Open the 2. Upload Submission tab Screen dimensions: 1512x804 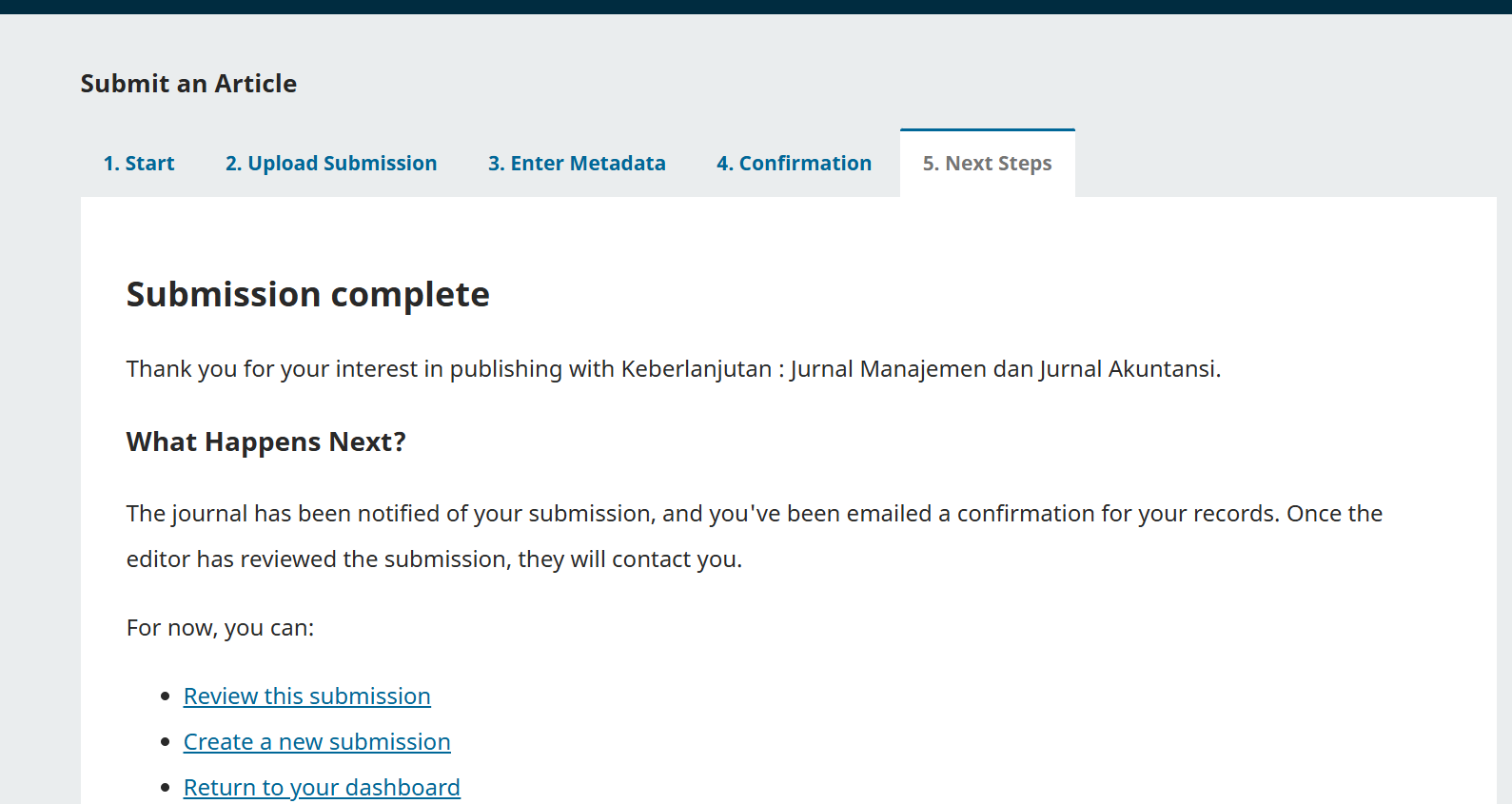click(x=331, y=164)
